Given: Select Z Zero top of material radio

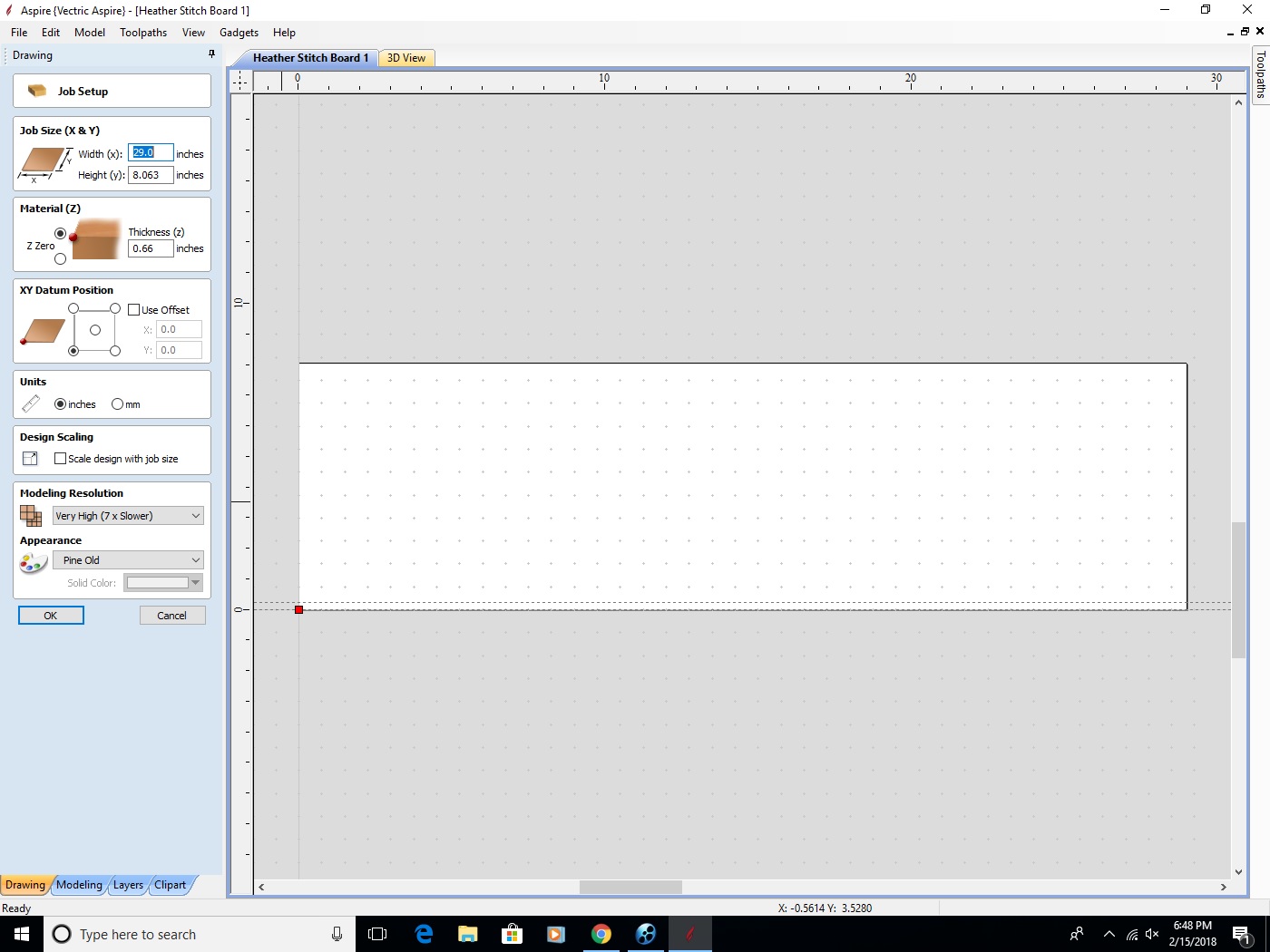Looking at the screenshot, I should [60, 233].
